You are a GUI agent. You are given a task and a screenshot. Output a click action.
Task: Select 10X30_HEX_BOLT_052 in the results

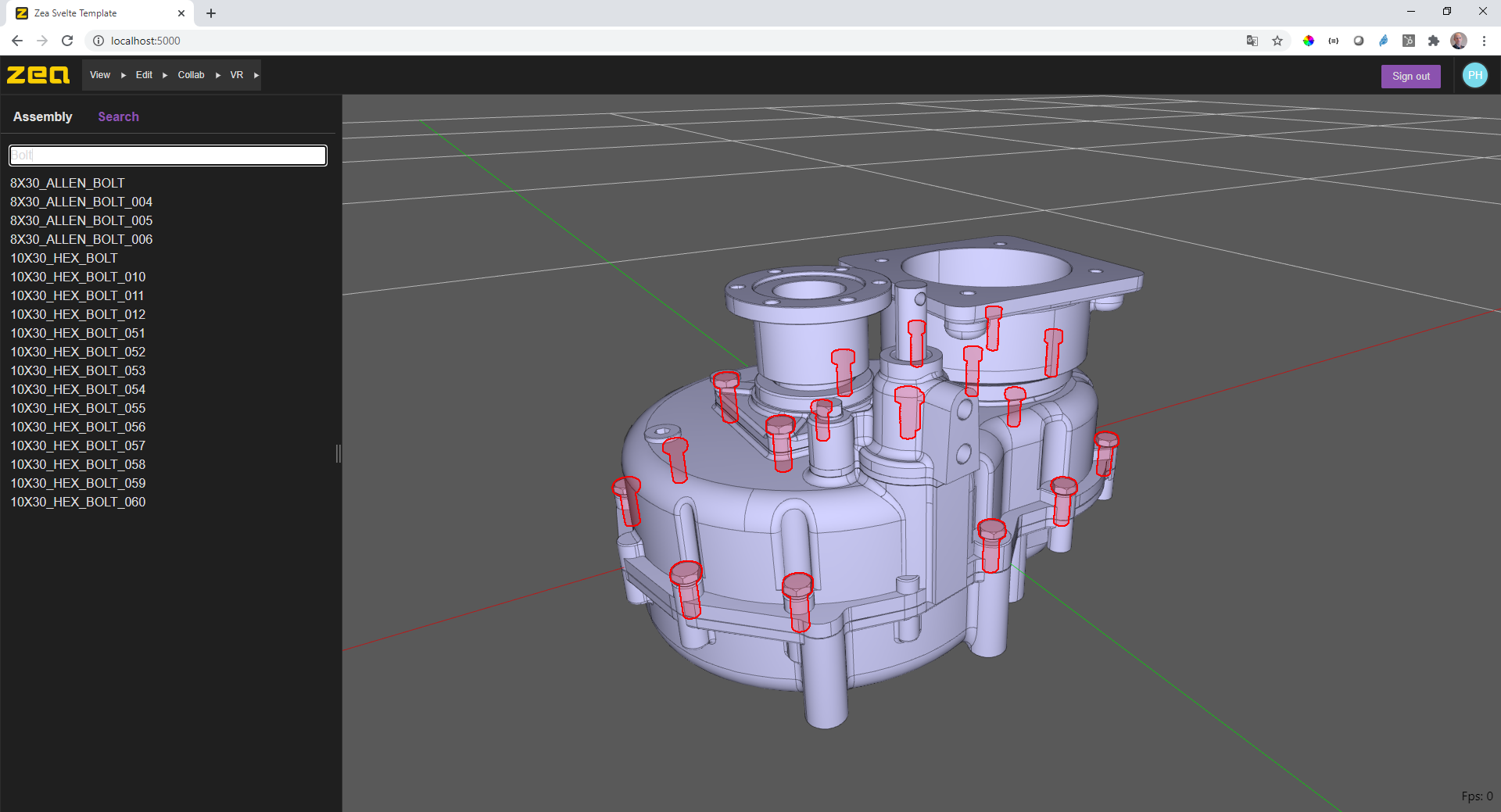click(x=78, y=352)
